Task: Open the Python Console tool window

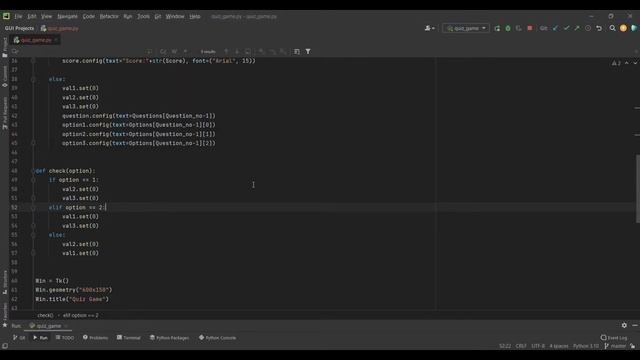Action: pyautogui.click(x=217, y=338)
